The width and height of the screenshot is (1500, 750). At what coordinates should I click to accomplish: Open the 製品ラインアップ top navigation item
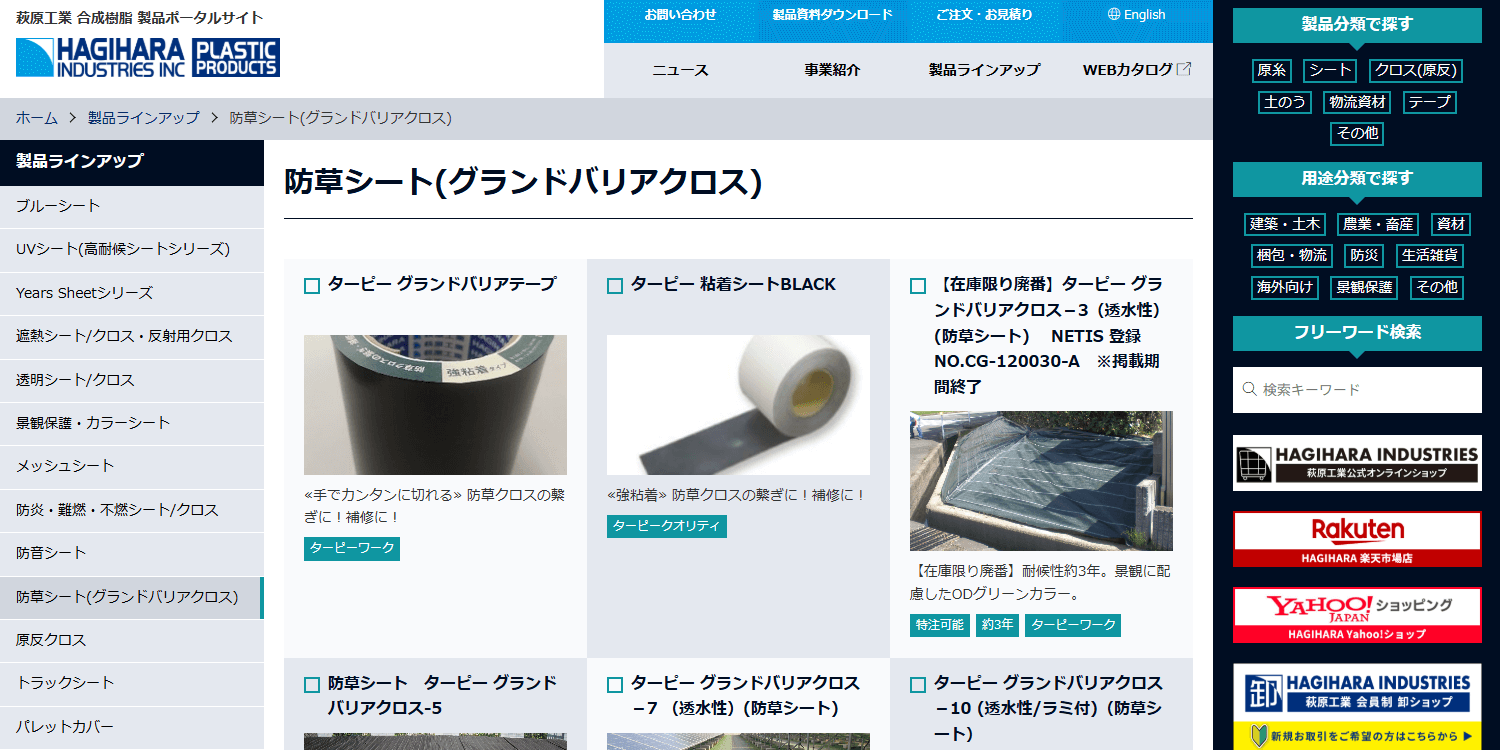point(984,70)
